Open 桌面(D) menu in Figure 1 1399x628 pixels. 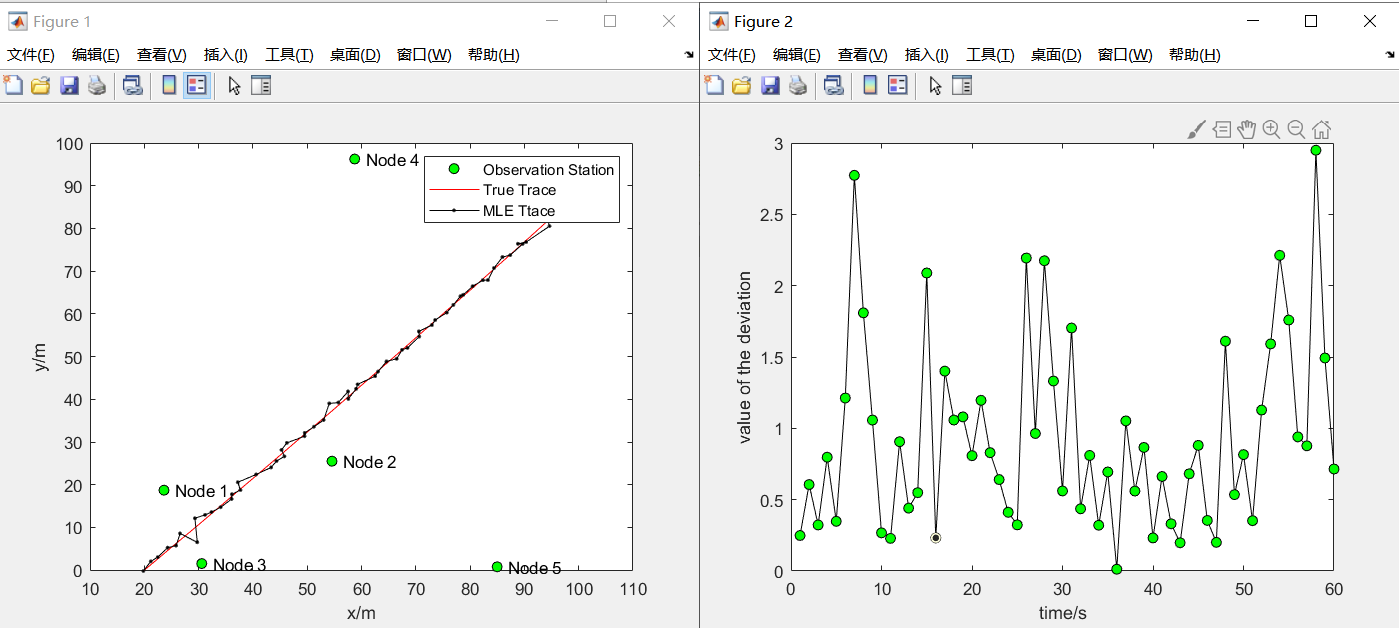[x=355, y=55]
